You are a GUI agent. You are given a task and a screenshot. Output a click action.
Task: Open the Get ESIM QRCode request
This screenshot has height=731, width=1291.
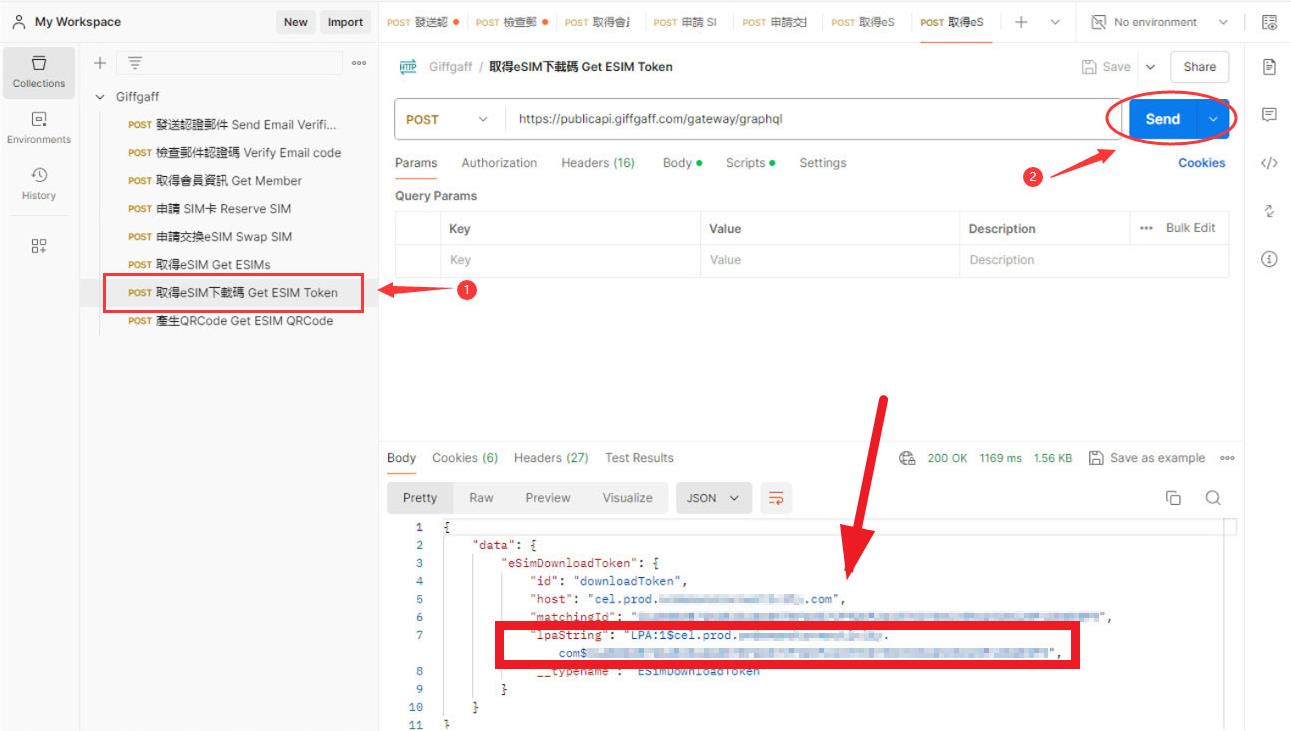coord(230,321)
